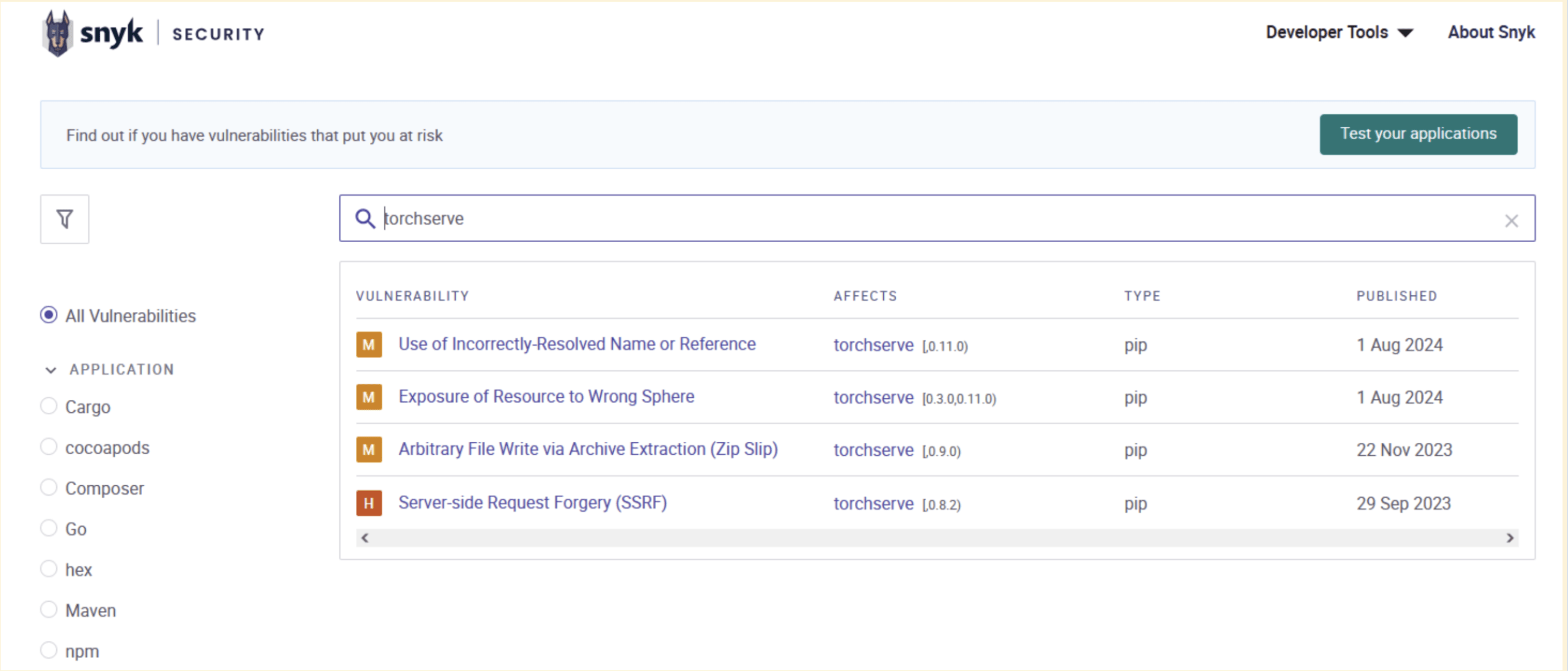Open Arbitrary File Write via Archive Extraction
This screenshot has height=671, width=1568.
click(x=588, y=450)
